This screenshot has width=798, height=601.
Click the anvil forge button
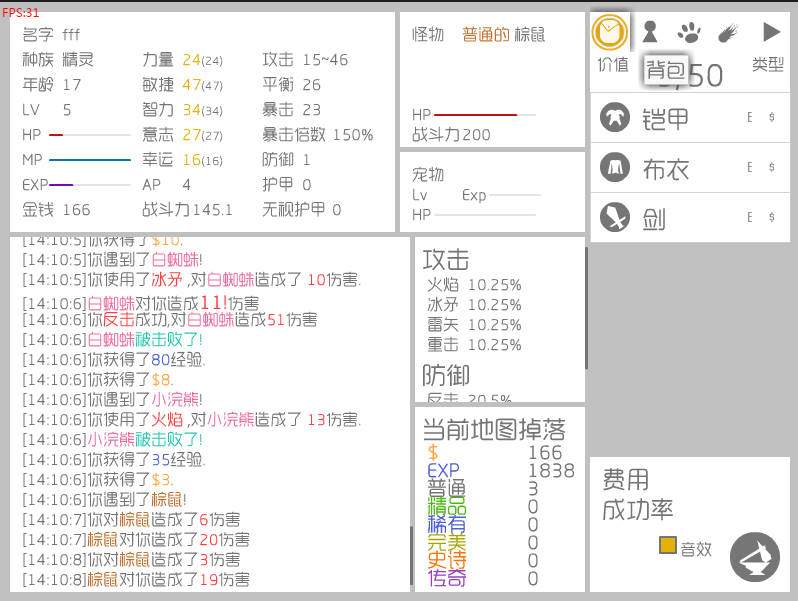tap(754, 557)
